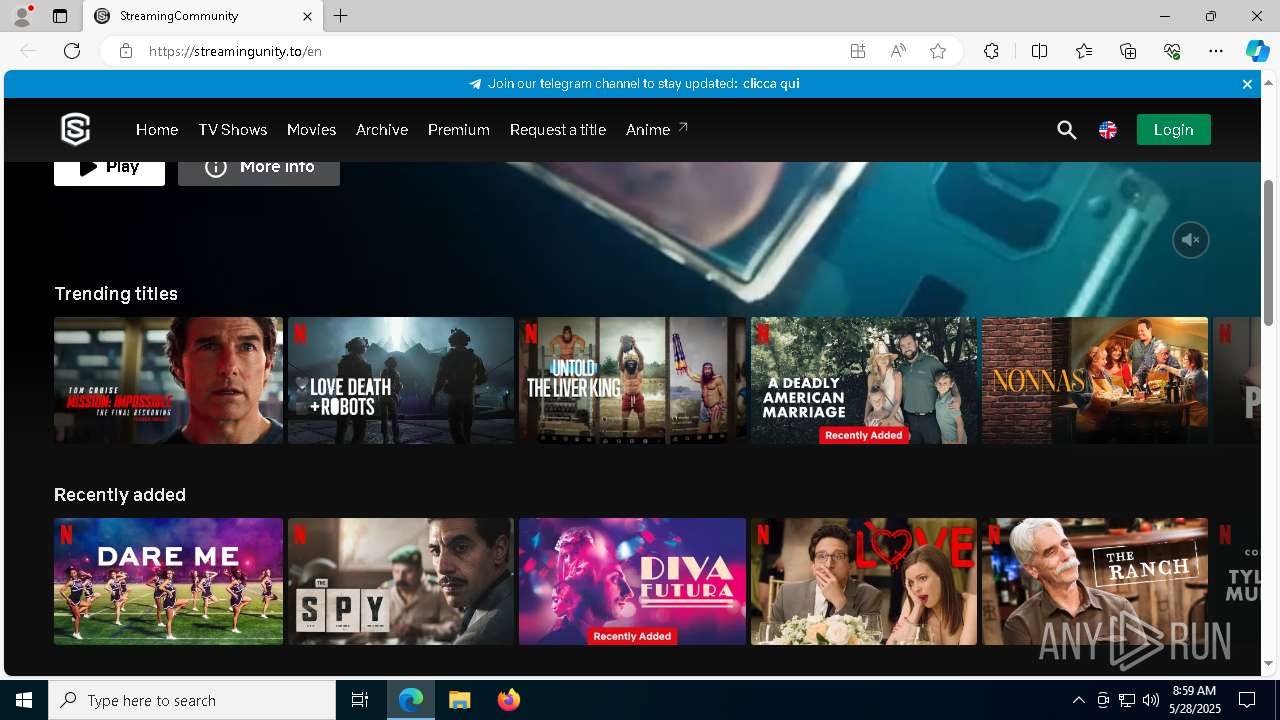
Task: Open the Nonnas movie thumbnail
Action: (1095, 380)
